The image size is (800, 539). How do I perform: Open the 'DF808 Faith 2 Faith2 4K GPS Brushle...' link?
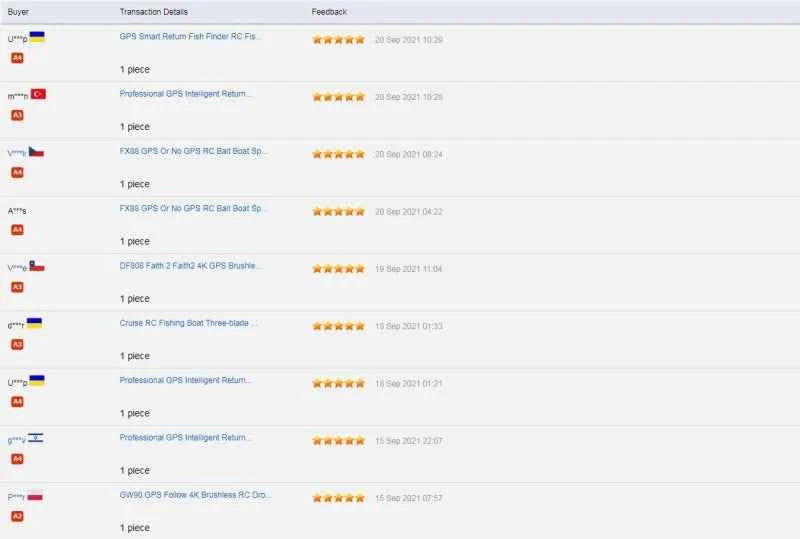click(x=191, y=265)
